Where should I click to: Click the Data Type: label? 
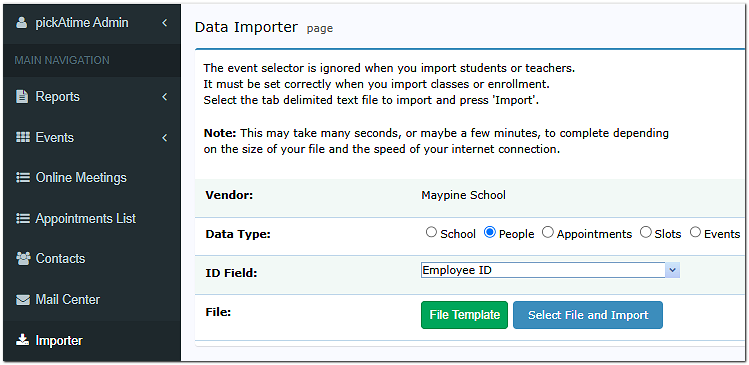tap(238, 235)
